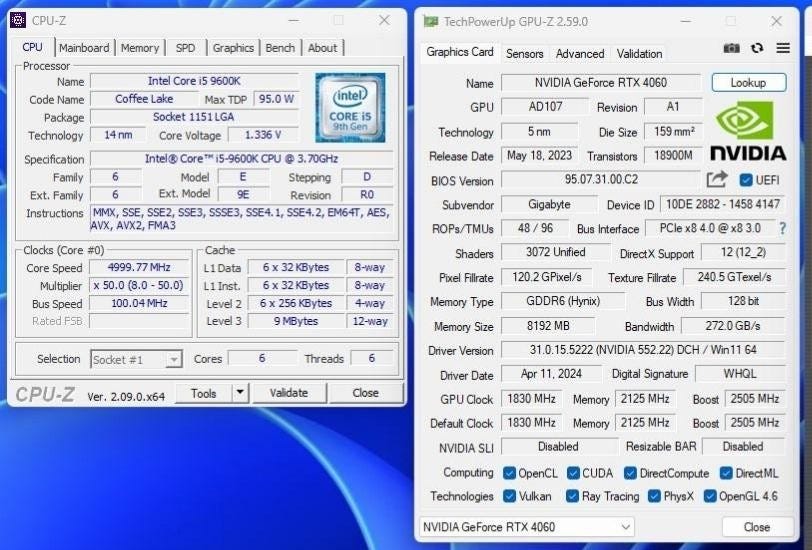
Task: Toggle the Vulkan checkbox
Action: 510,496
